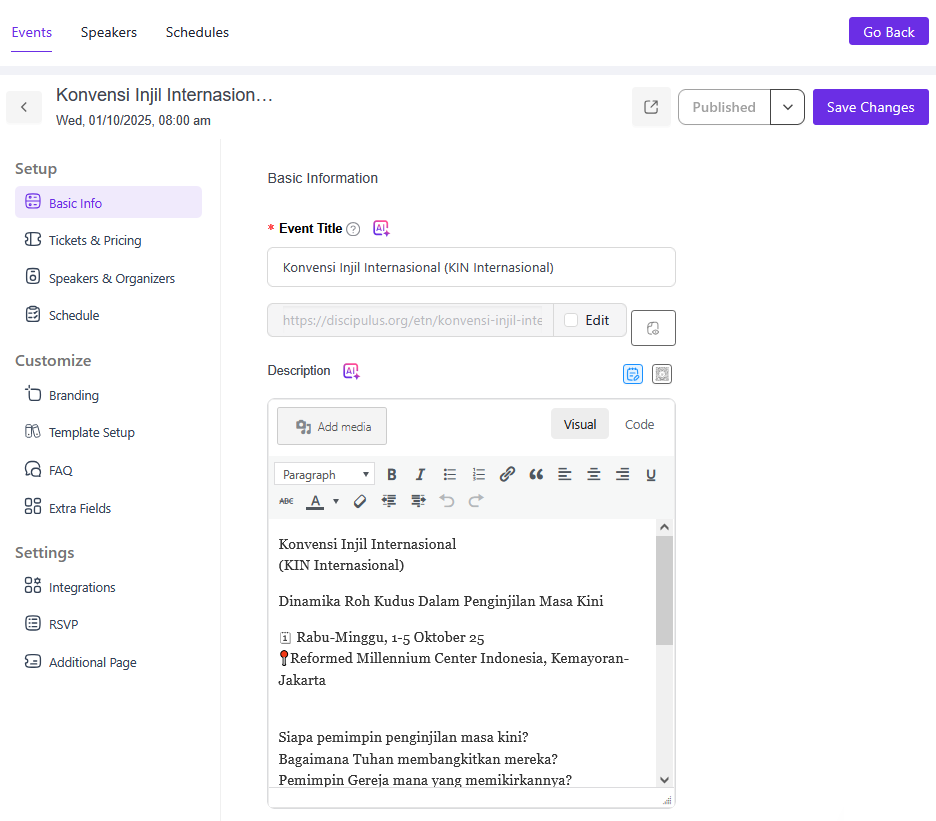The width and height of the screenshot is (936, 821).
Task: Insert a numbered list
Action: pos(479,475)
